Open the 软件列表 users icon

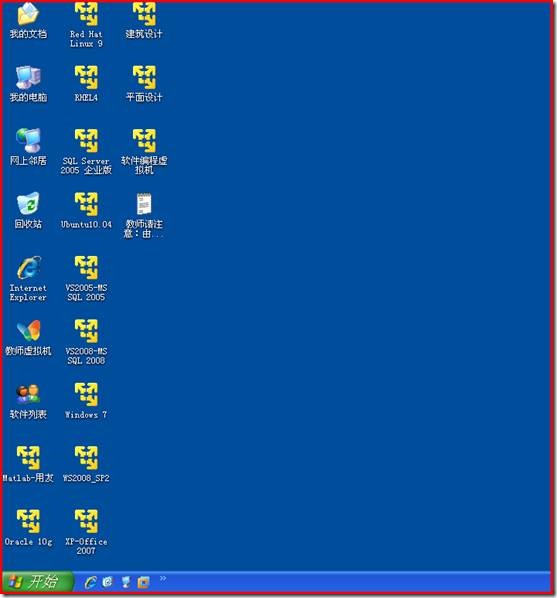pos(28,394)
